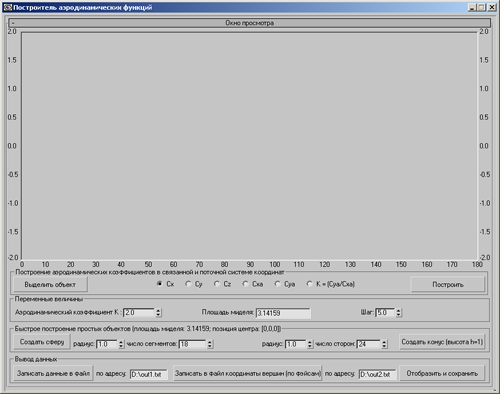Adjust the число сторон spinner arrows
Screen dimensions: 500x394
[x=384, y=344]
